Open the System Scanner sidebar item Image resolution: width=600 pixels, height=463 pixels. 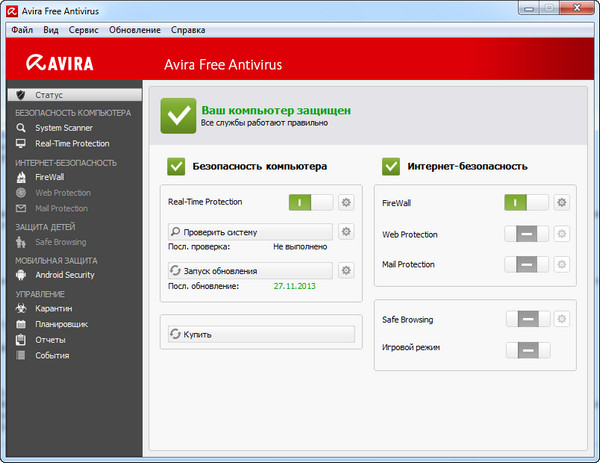(x=63, y=128)
